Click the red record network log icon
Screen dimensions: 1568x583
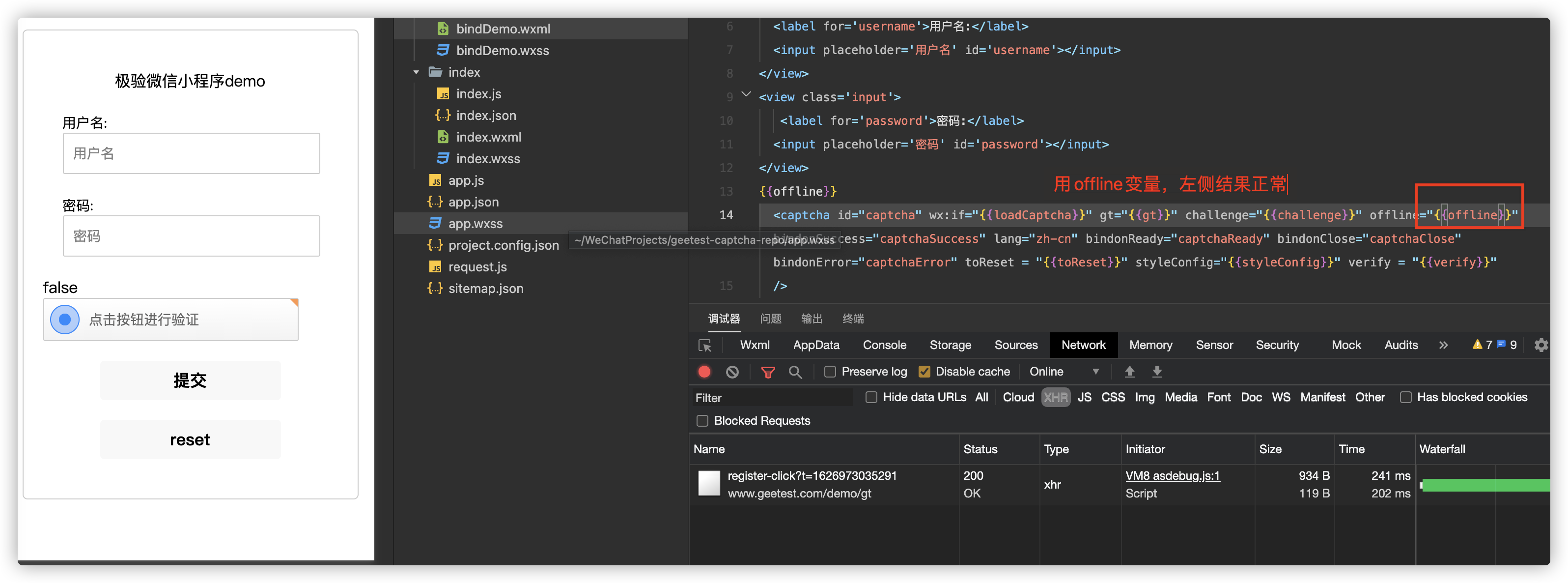(x=704, y=372)
